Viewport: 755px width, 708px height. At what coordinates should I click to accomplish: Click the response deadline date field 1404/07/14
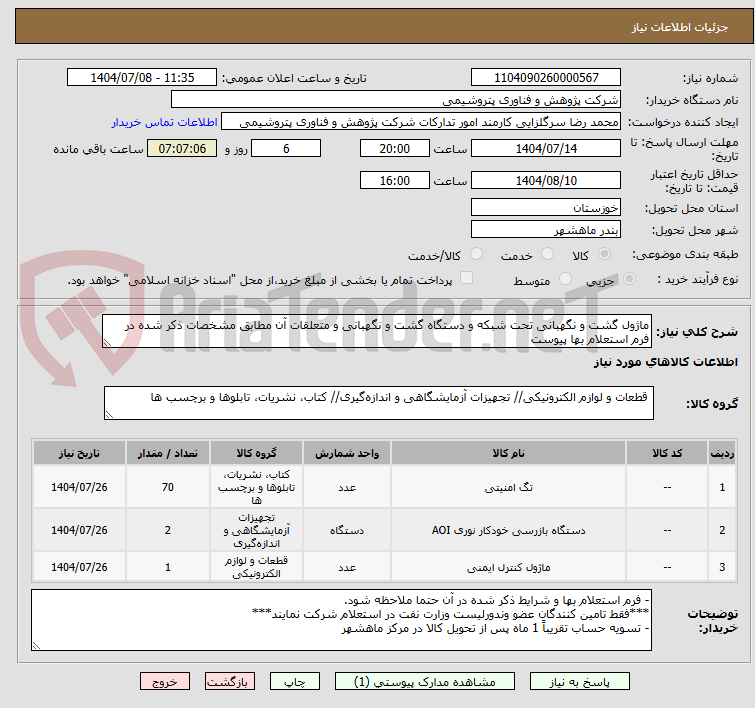click(545, 148)
